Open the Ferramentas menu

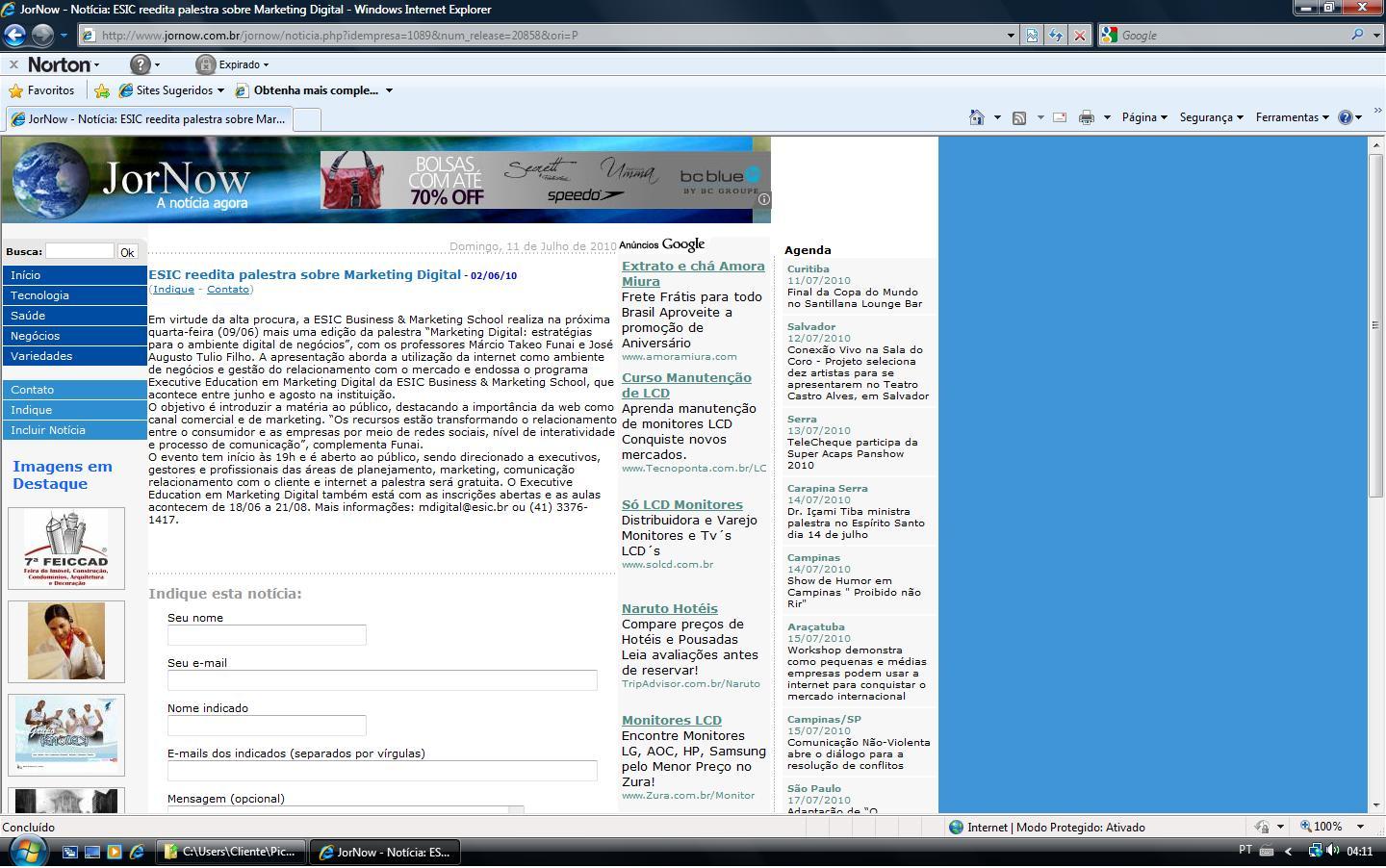click(1293, 117)
